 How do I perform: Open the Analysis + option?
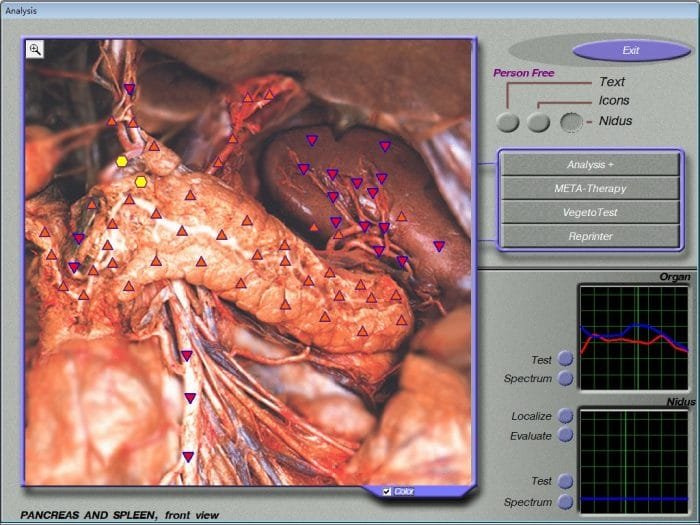(x=590, y=165)
